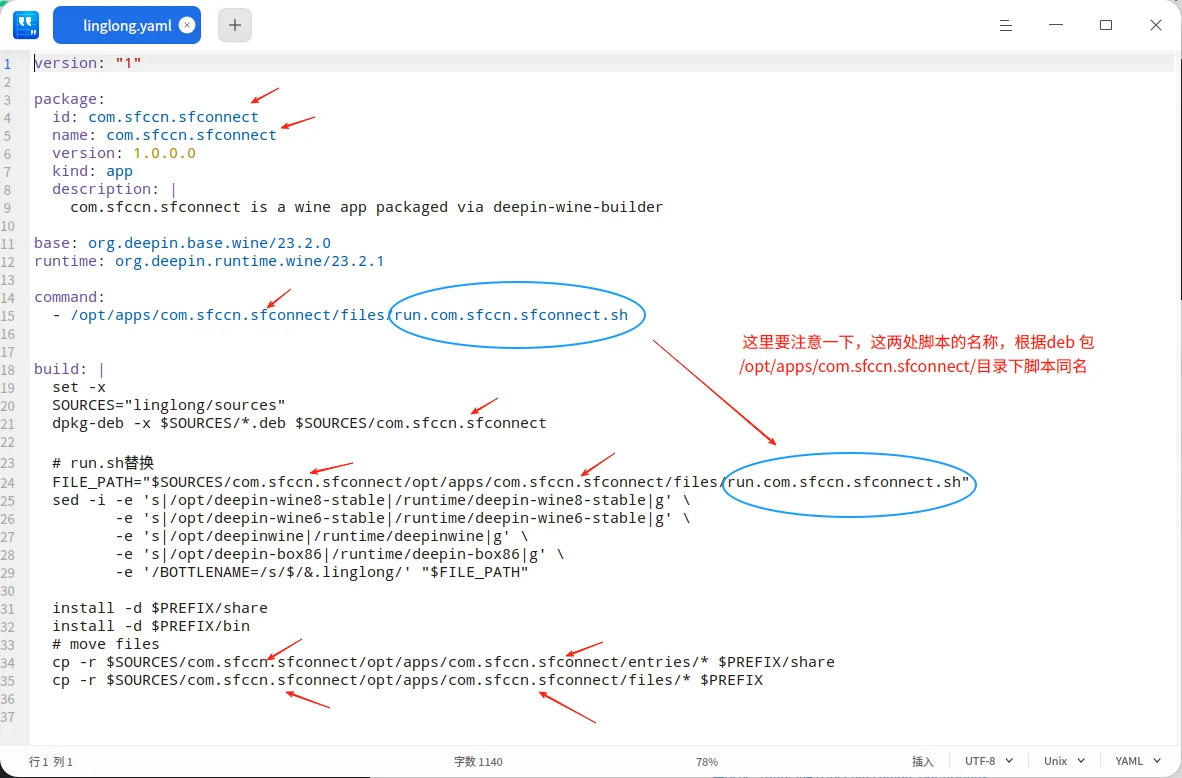Click the BOTTLENAME sed expression line

322,572
